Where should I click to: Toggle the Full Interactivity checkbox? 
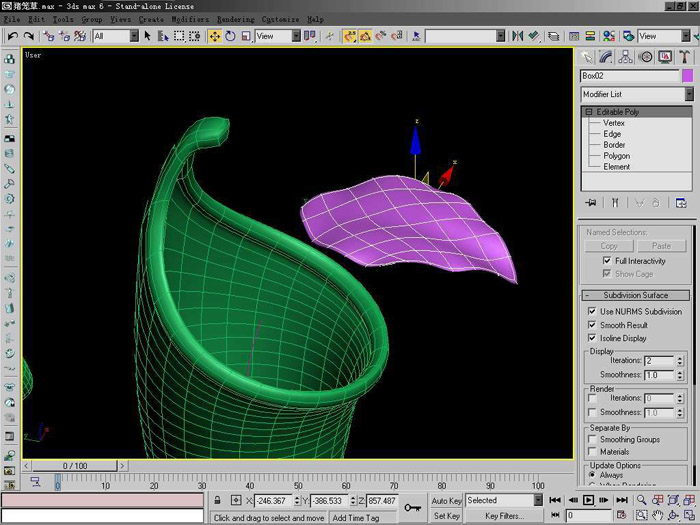pos(607,260)
